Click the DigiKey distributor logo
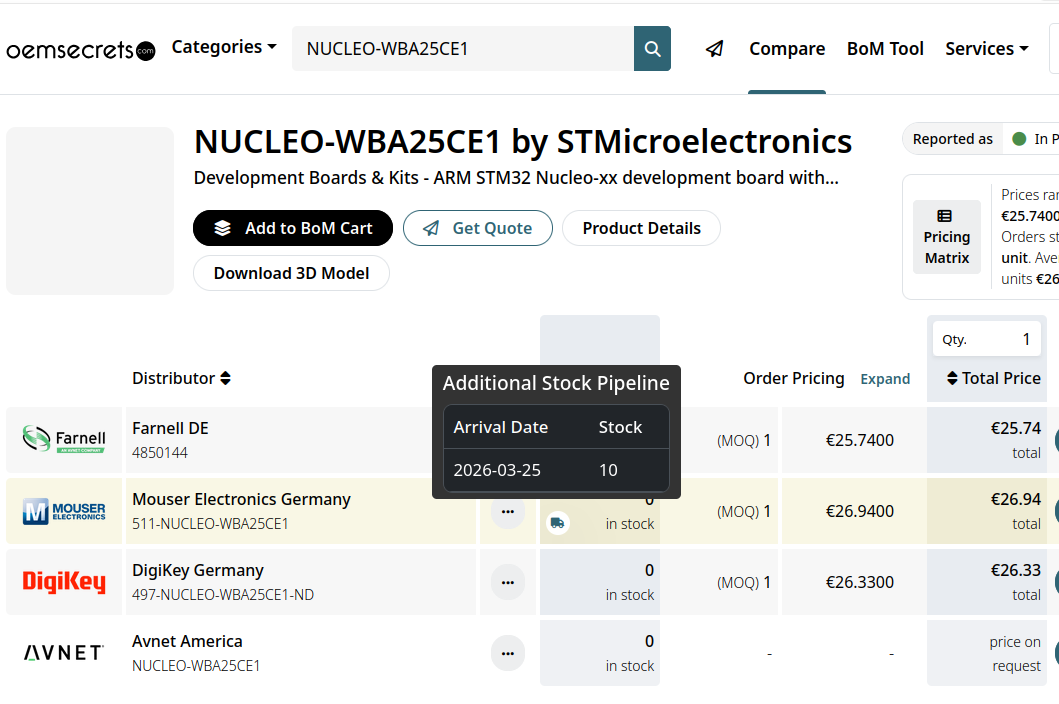This screenshot has width=1059, height=704. 64,582
